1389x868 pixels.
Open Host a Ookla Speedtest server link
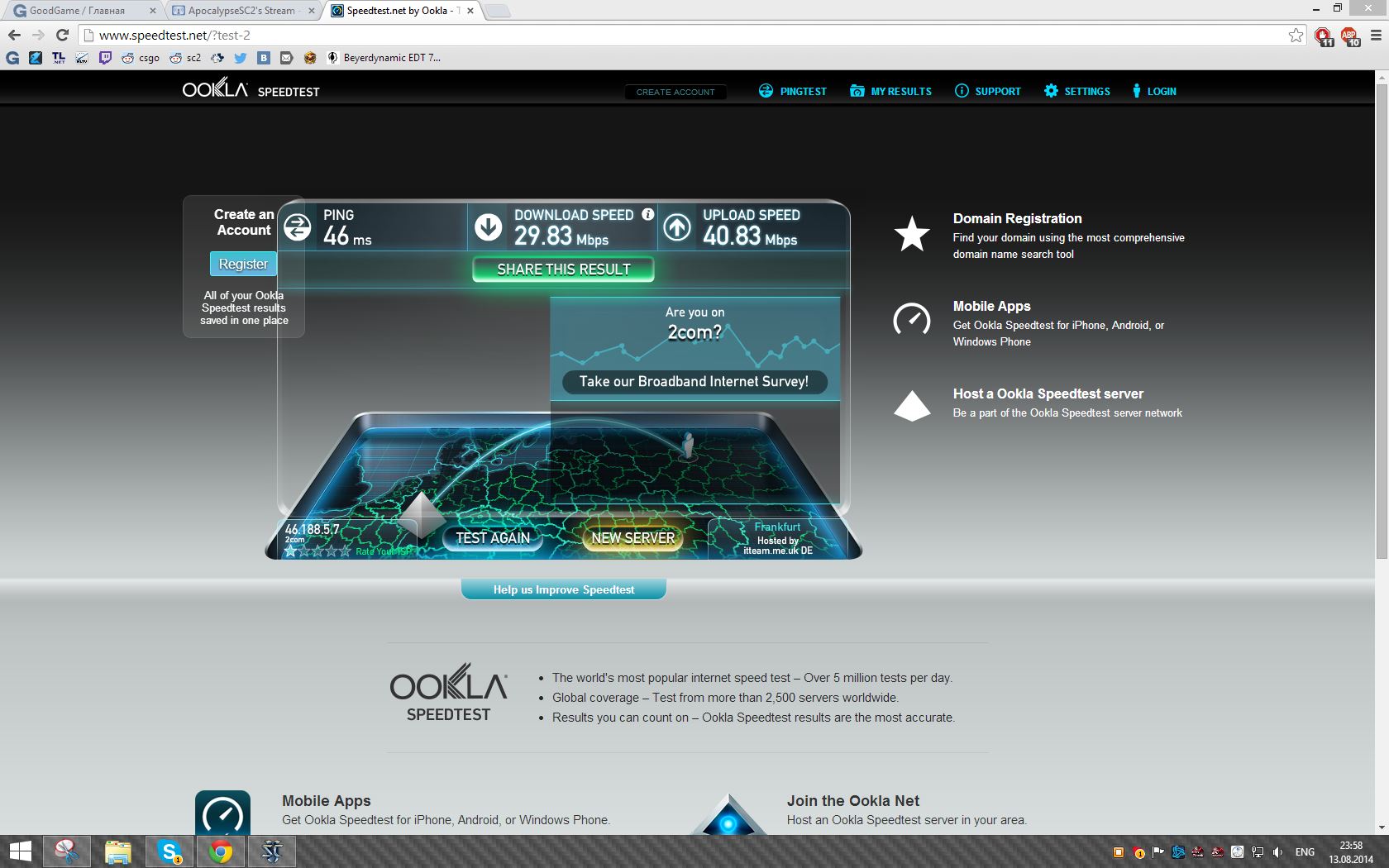pos(1048,393)
